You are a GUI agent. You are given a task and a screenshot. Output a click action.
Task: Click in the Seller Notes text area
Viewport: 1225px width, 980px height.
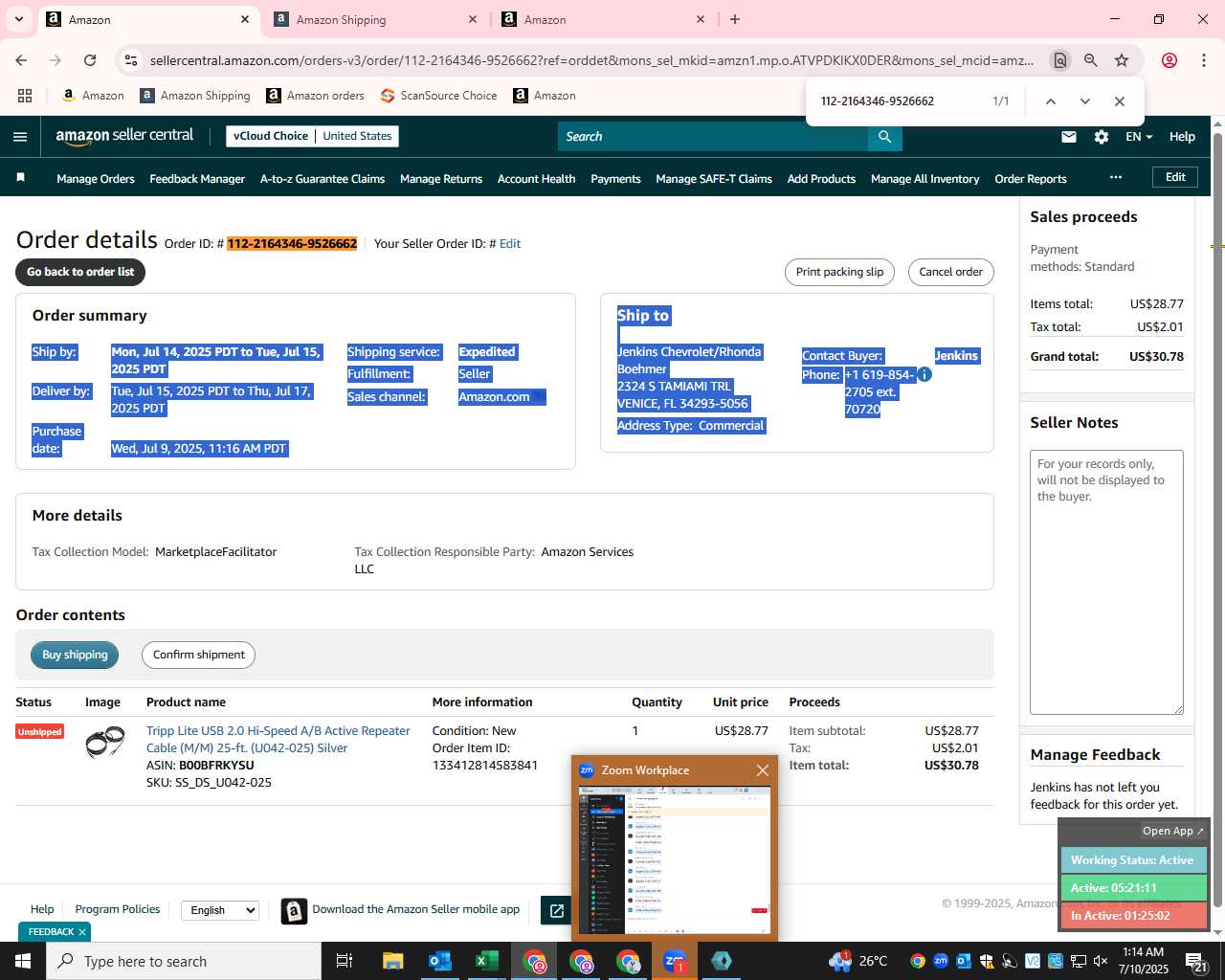(1106, 582)
